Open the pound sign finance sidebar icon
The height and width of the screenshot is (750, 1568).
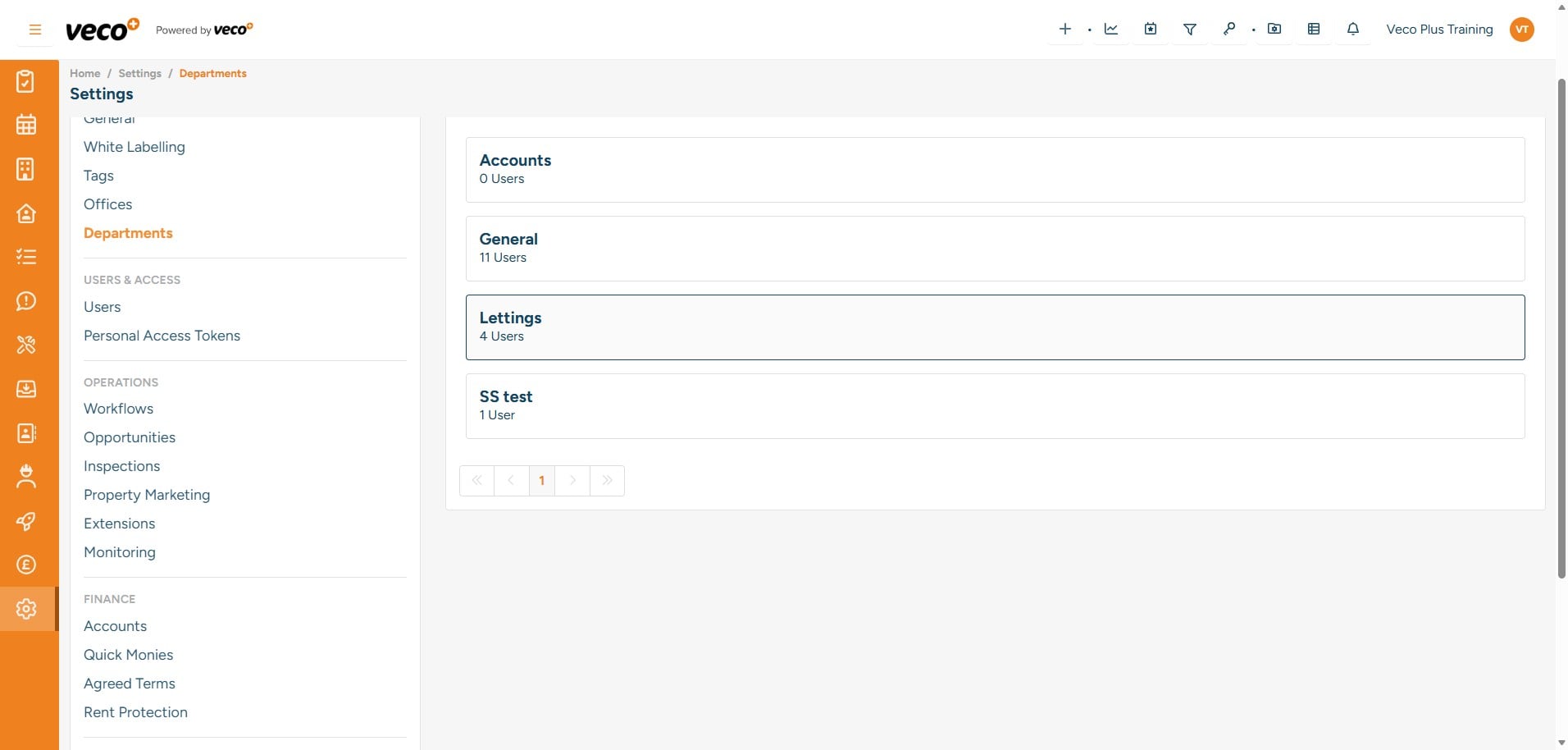26,565
